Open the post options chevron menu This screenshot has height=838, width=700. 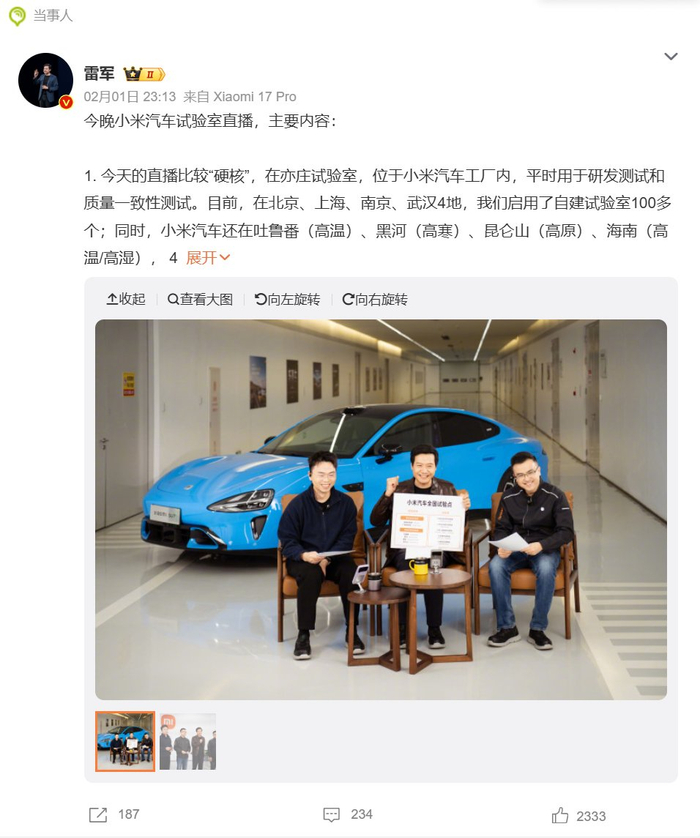click(671, 56)
